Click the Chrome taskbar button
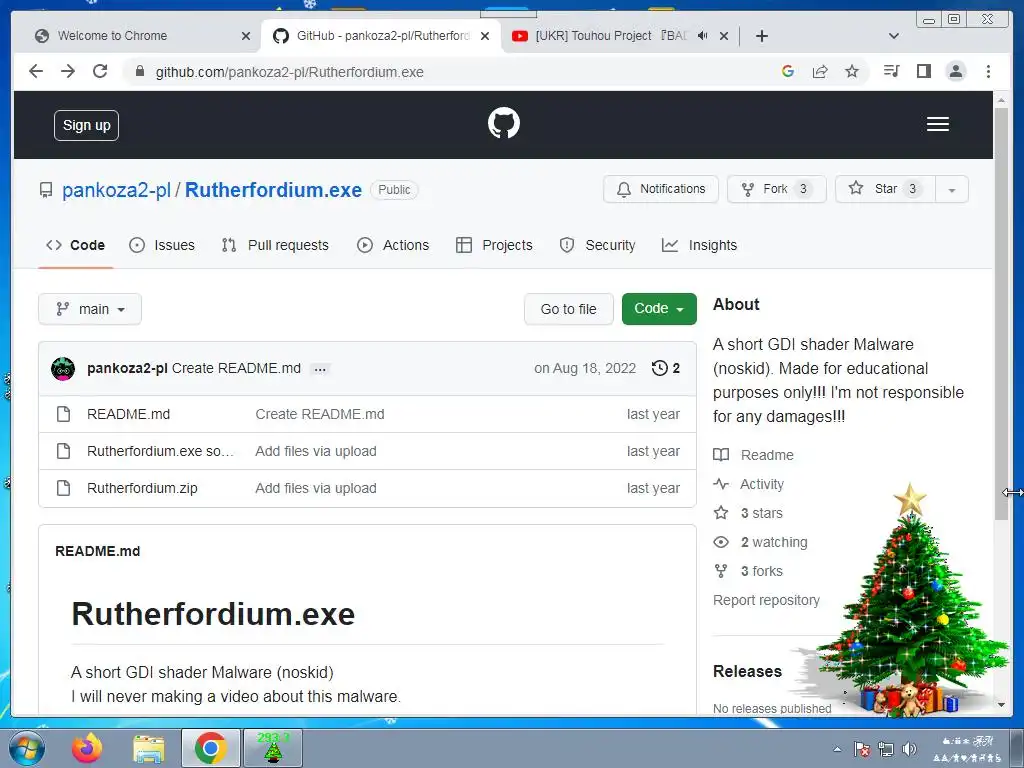The height and width of the screenshot is (768, 1024). point(210,748)
